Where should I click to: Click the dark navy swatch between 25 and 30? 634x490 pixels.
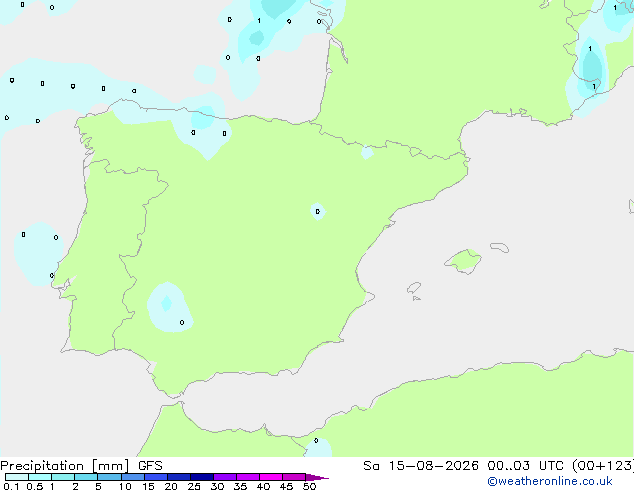point(201,477)
